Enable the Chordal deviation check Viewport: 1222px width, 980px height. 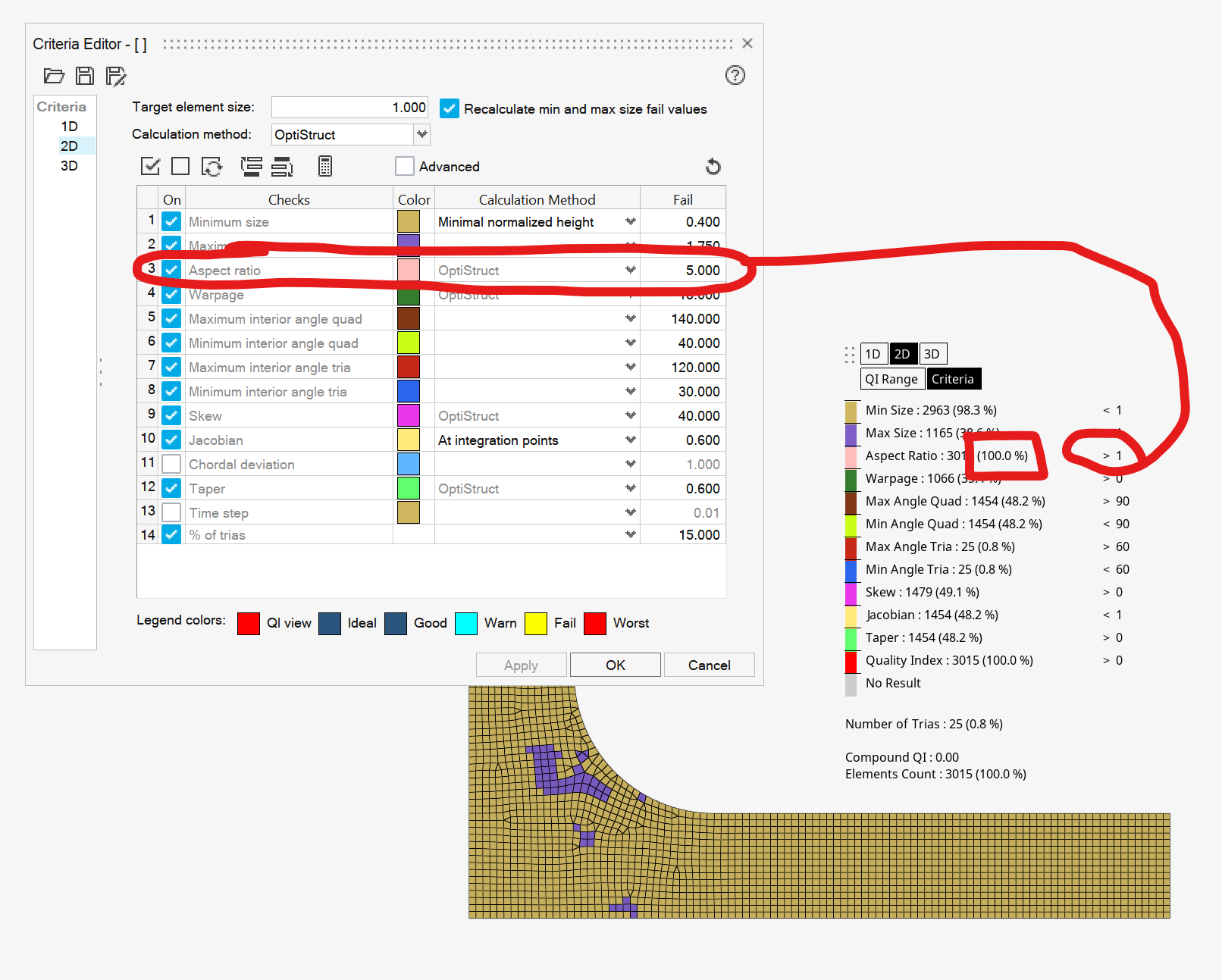click(x=172, y=465)
